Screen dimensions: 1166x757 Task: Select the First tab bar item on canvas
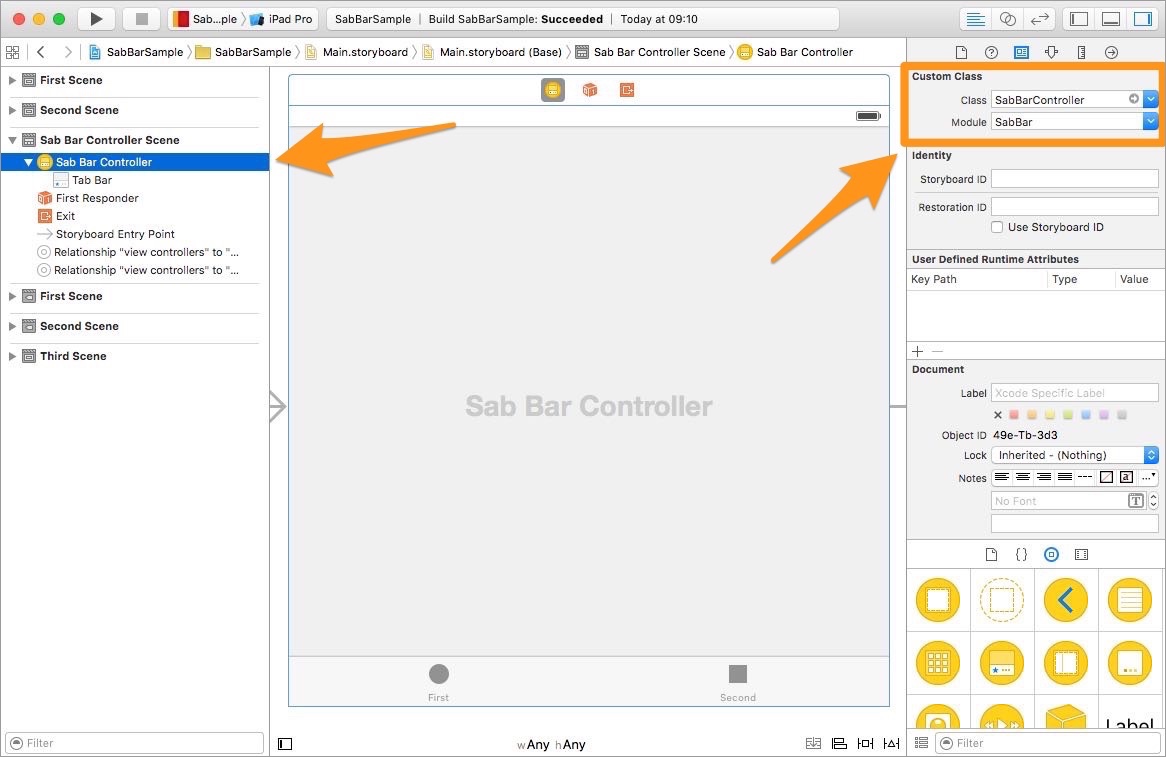point(439,683)
